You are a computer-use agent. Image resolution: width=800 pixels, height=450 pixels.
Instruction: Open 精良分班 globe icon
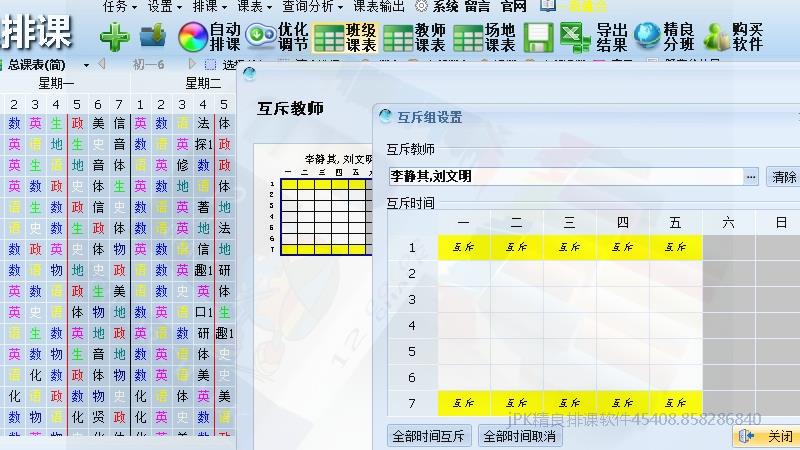pyautogui.click(x=664, y=37)
